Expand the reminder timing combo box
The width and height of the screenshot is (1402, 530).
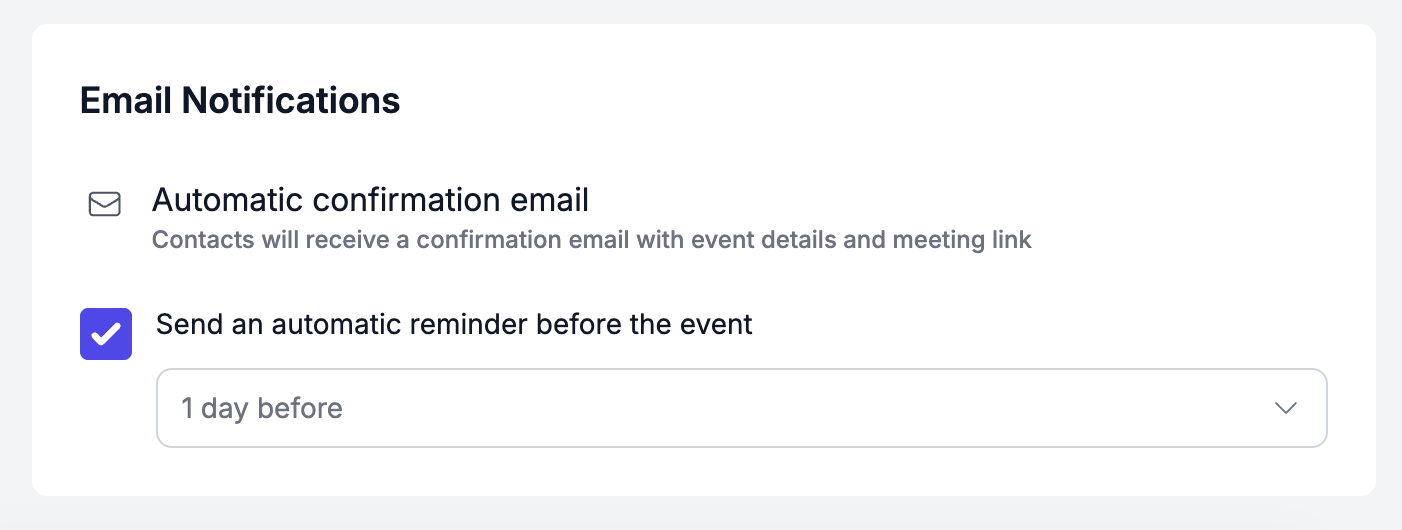coord(742,408)
